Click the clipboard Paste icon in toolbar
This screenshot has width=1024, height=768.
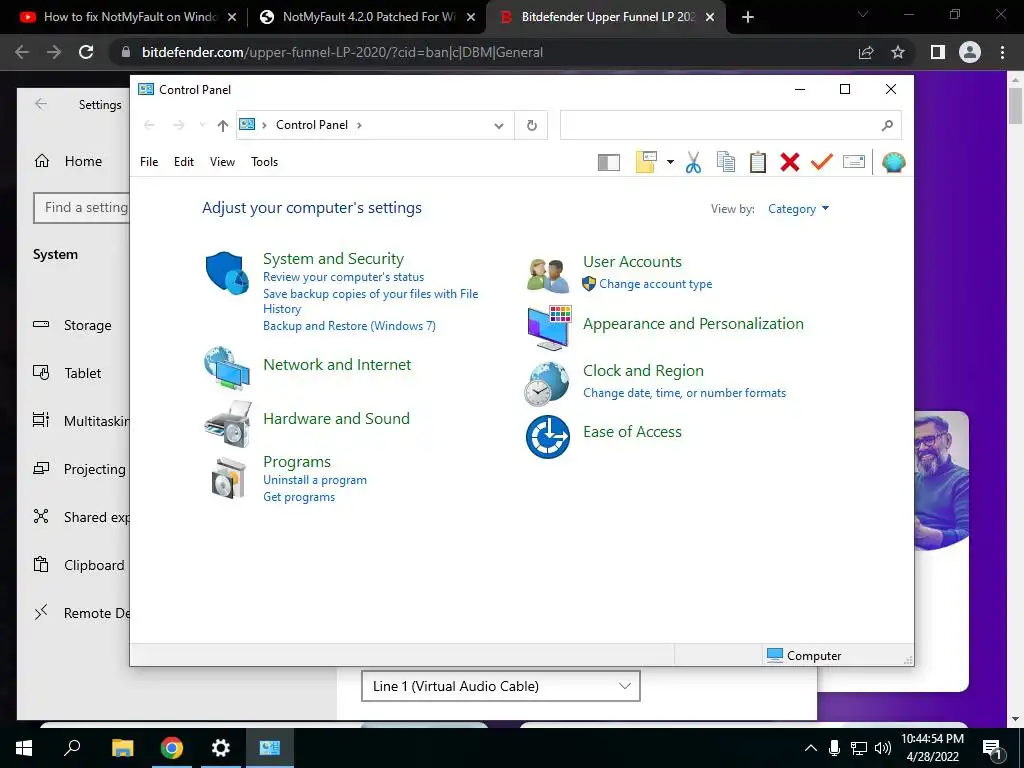click(x=758, y=162)
